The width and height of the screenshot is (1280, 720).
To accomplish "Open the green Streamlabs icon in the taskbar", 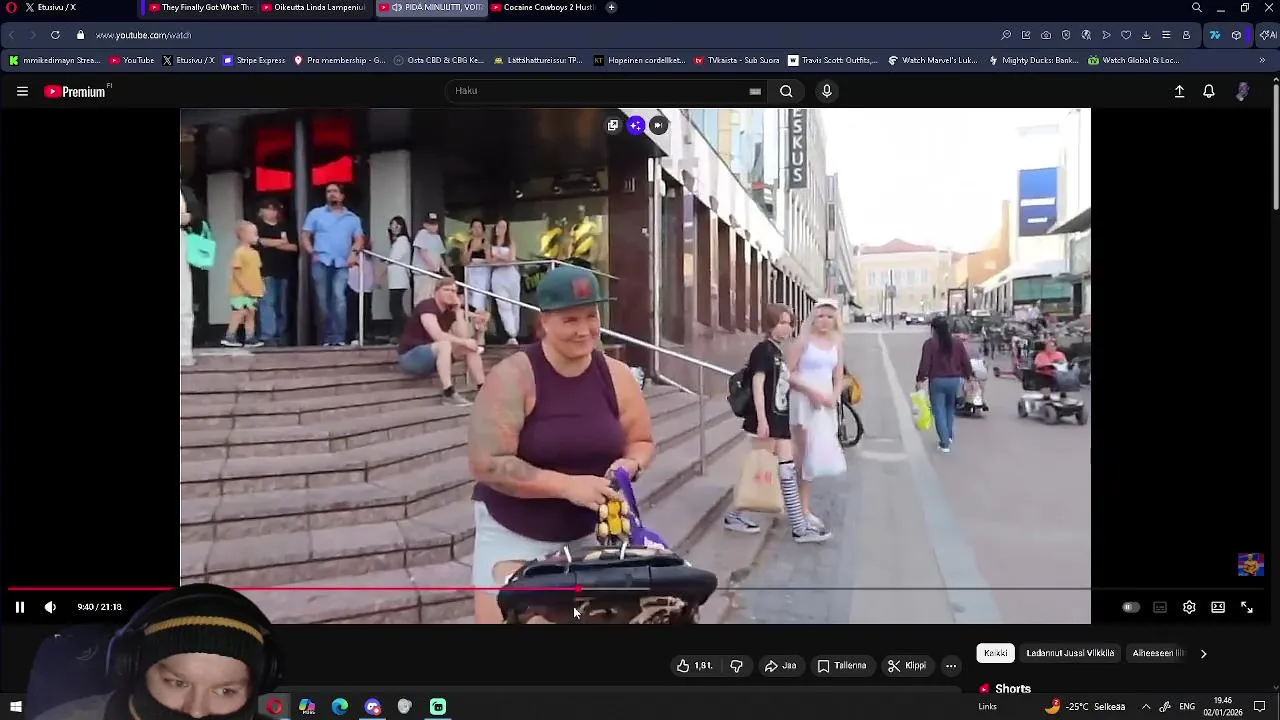I will [438, 707].
